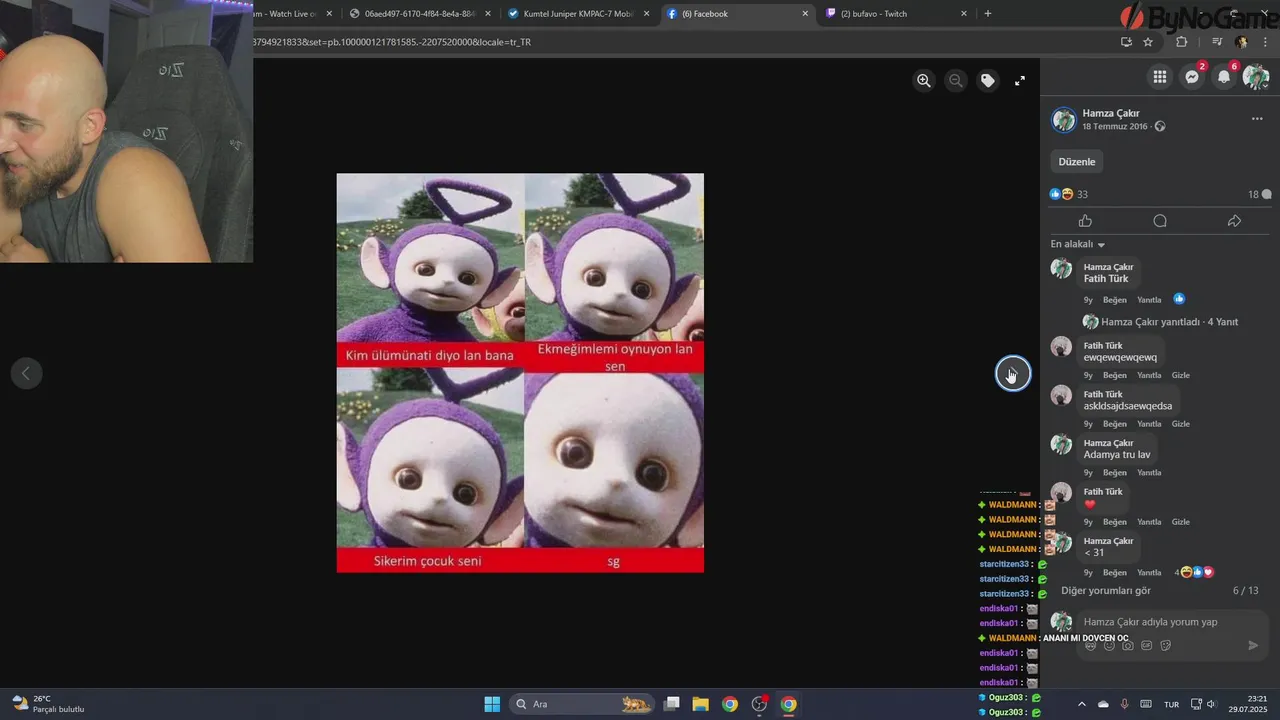Close the (6) Facebook tab
Screen dimensions: 1280x720
tap(805, 14)
